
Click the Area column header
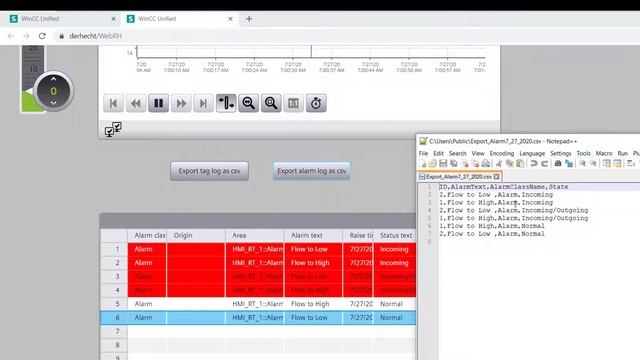point(255,236)
